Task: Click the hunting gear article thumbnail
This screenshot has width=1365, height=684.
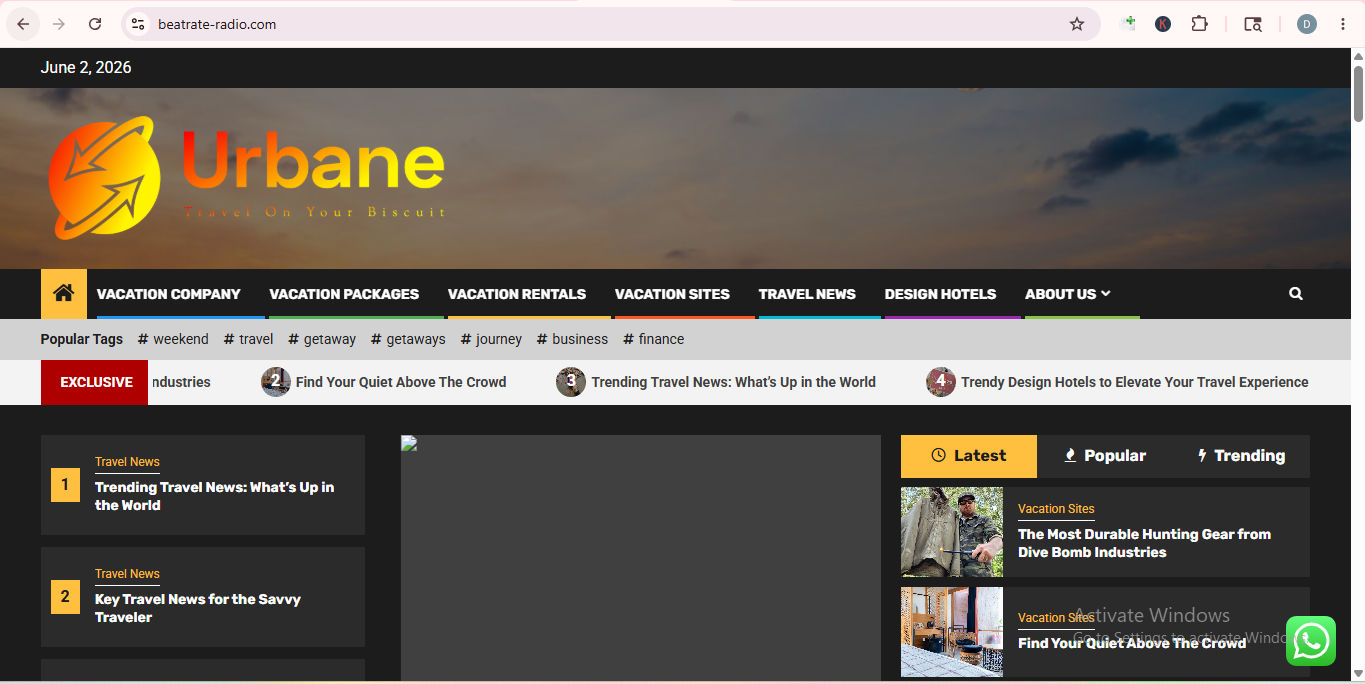Action: [952, 532]
